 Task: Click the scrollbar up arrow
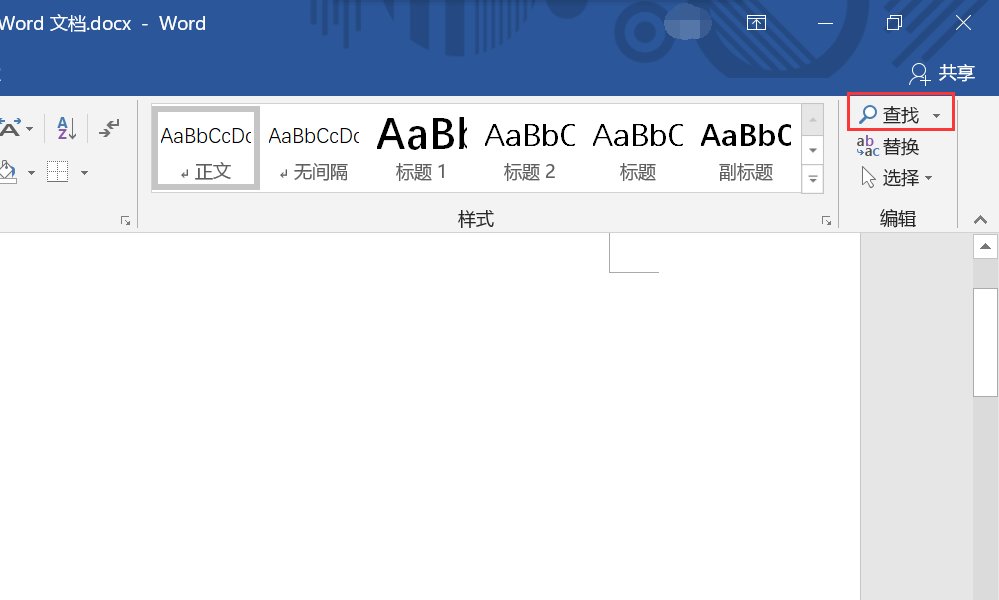pos(985,245)
